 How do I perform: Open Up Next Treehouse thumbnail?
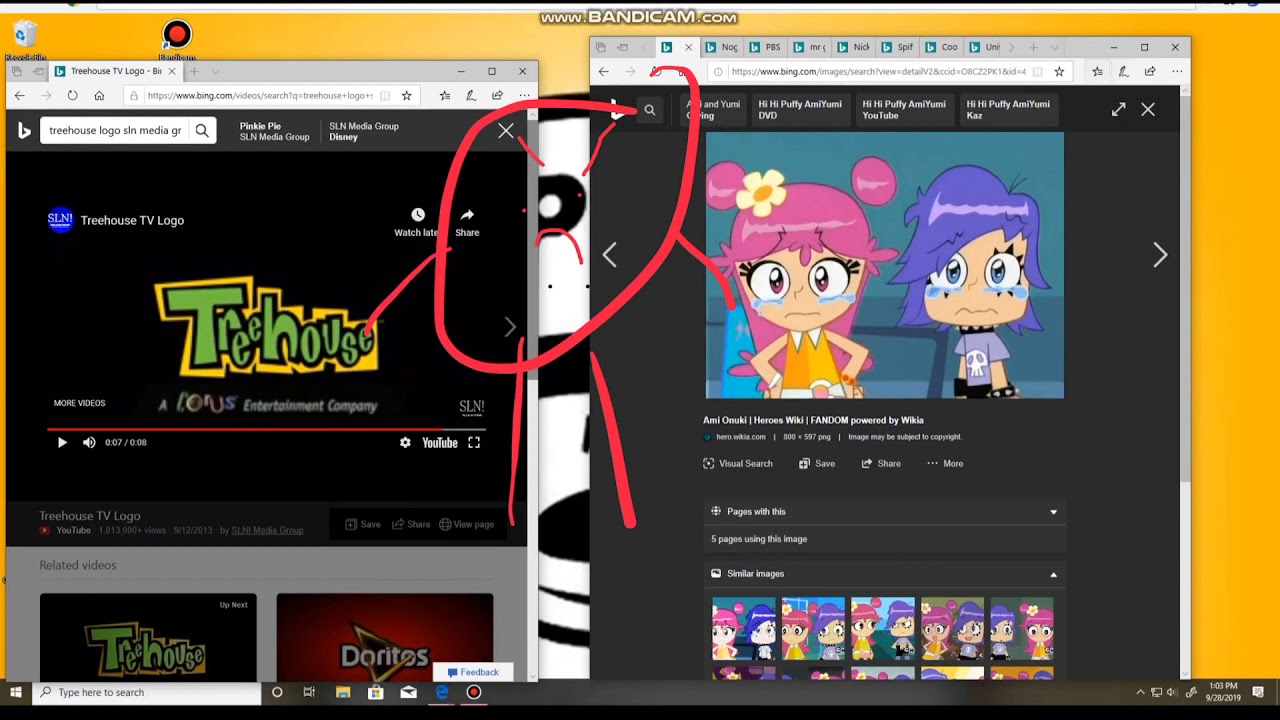click(x=148, y=638)
